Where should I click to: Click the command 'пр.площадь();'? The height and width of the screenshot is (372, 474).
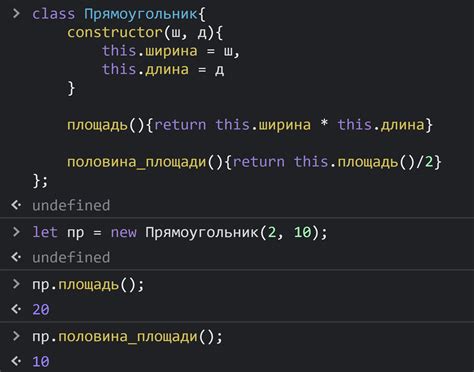tap(88, 285)
